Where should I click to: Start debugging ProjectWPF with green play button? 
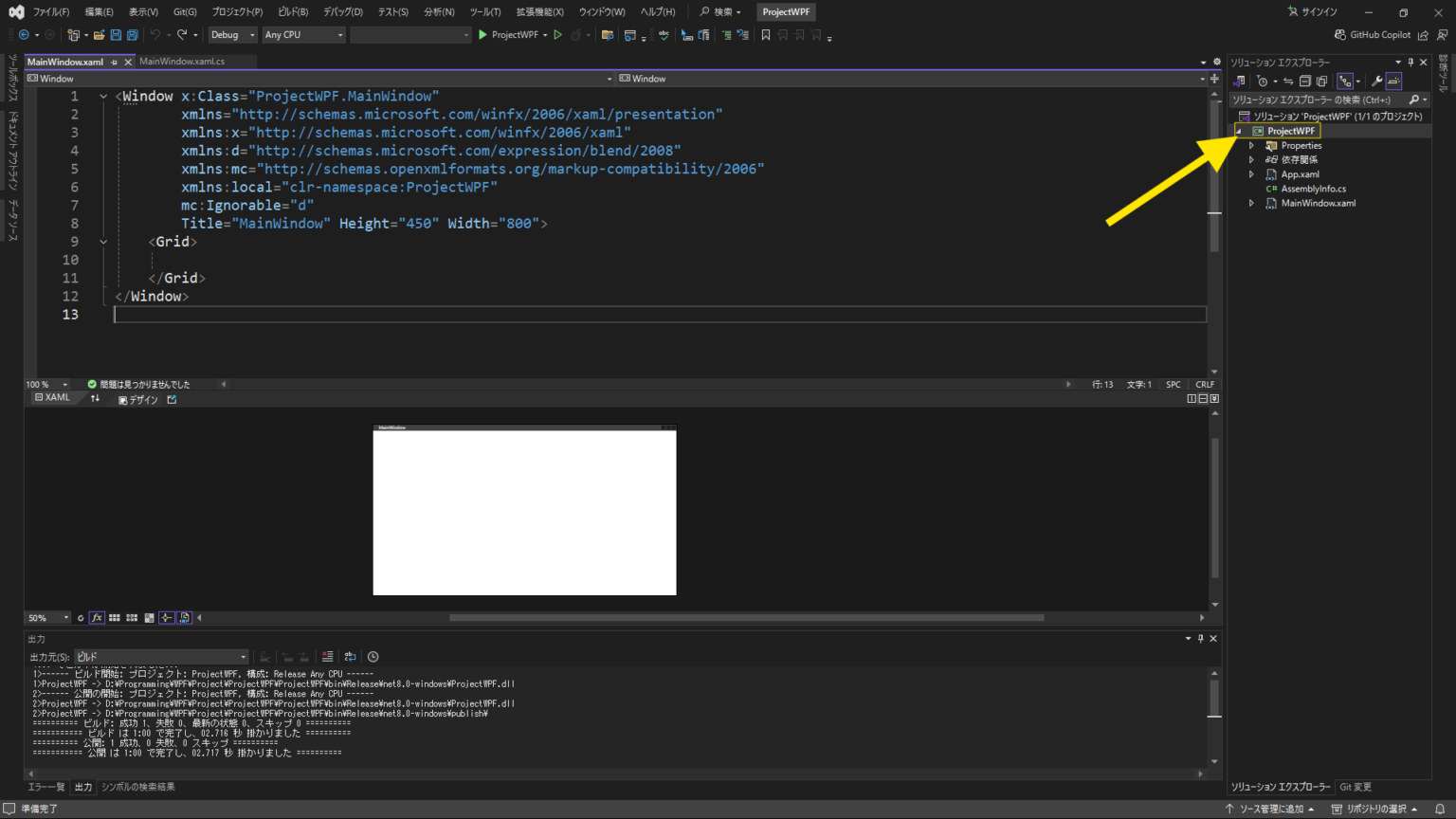click(482, 34)
